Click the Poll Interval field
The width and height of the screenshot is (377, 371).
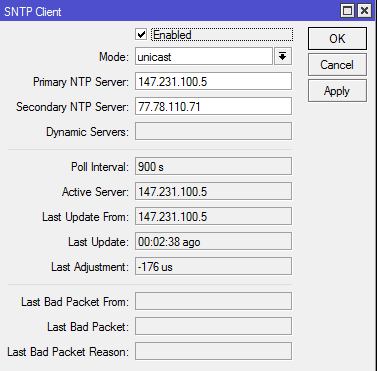(213, 166)
